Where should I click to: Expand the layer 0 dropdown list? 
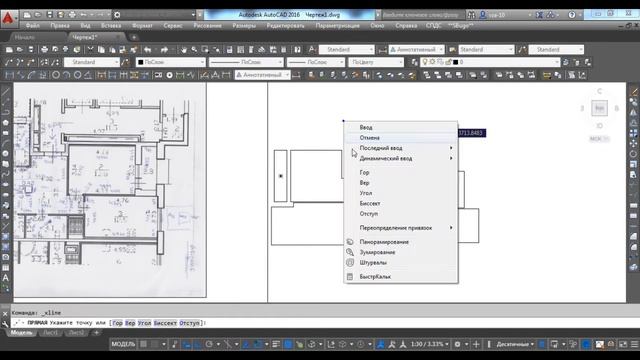(x=557, y=62)
